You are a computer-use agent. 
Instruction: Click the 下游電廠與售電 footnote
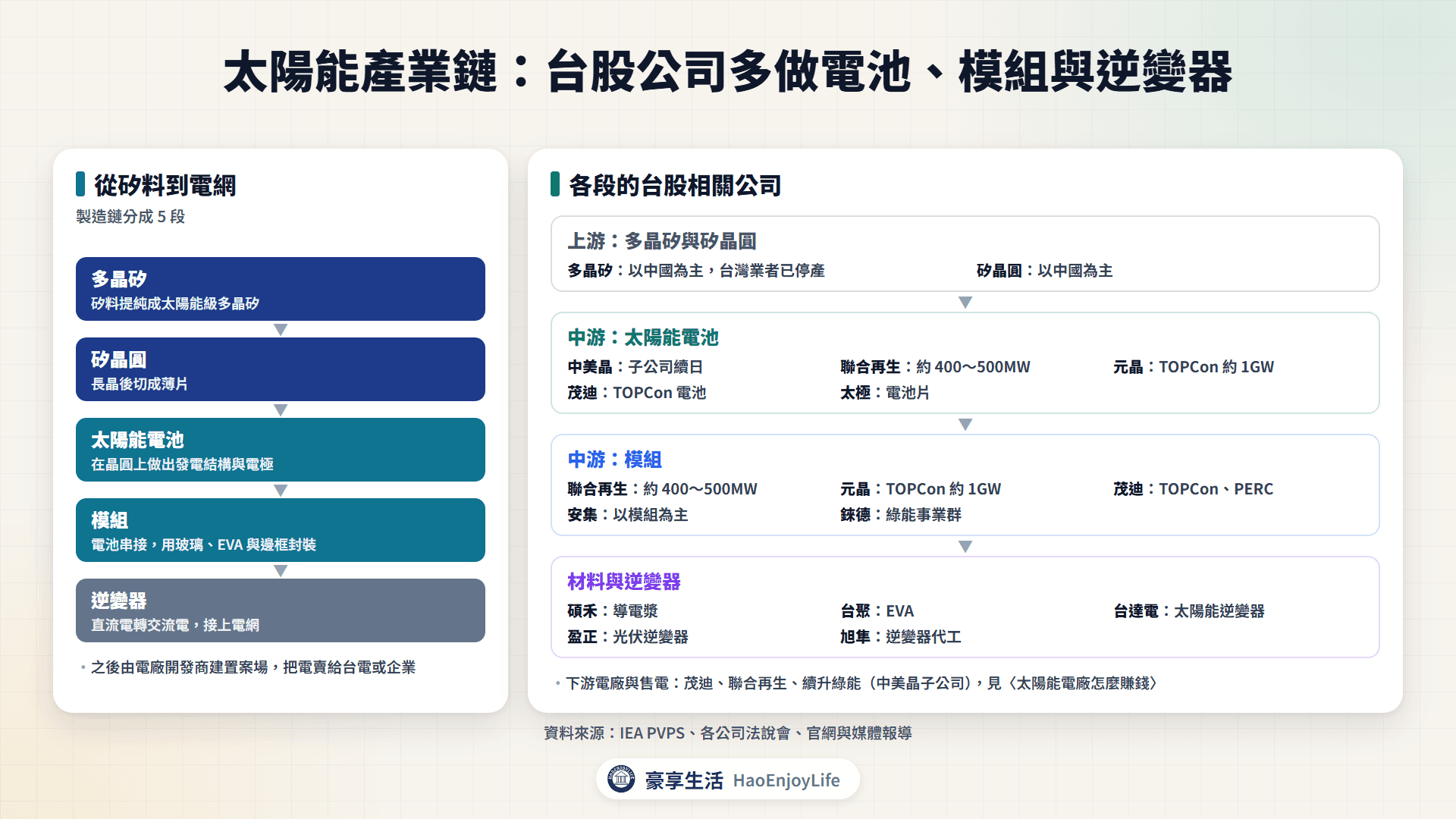click(861, 683)
